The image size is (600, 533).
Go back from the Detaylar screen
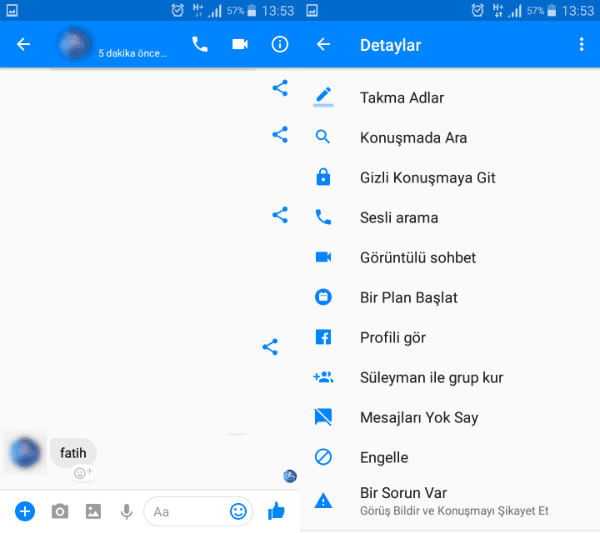coord(323,44)
